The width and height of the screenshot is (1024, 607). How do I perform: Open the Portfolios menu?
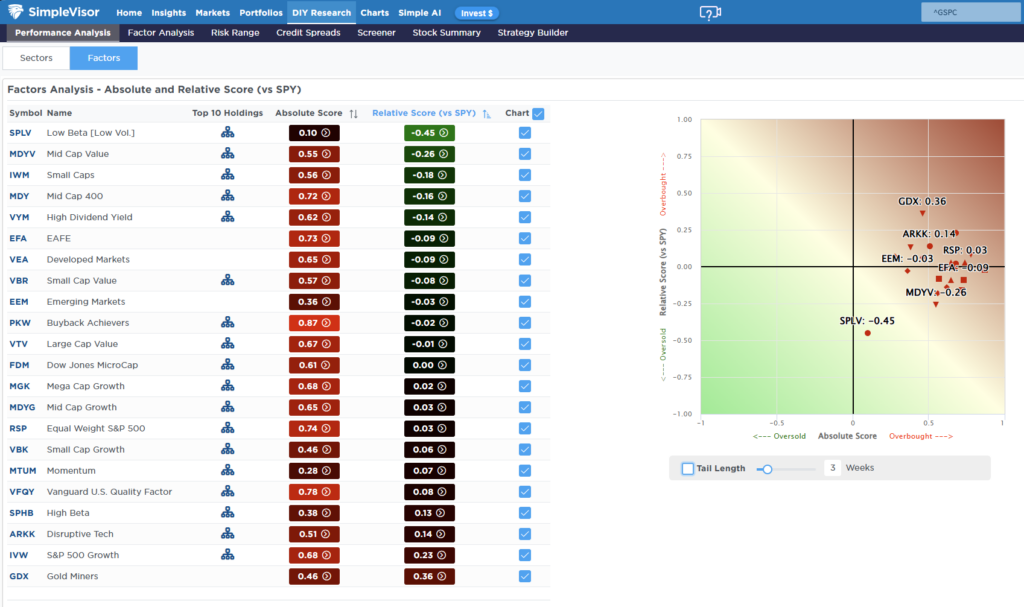261,12
